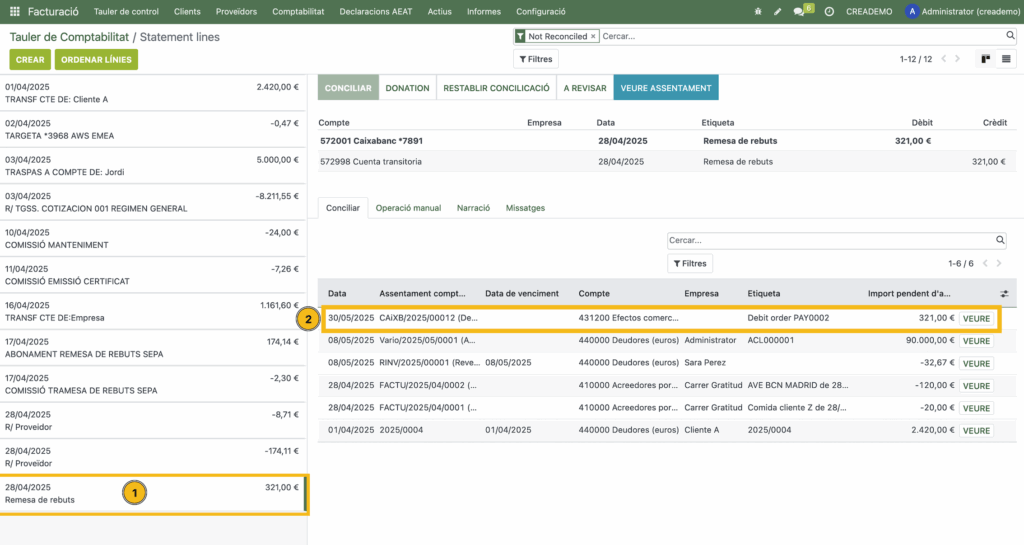This screenshot has height=545, width=1024.
Task: Switch to kanban view icon
Action: pos(985,59)
